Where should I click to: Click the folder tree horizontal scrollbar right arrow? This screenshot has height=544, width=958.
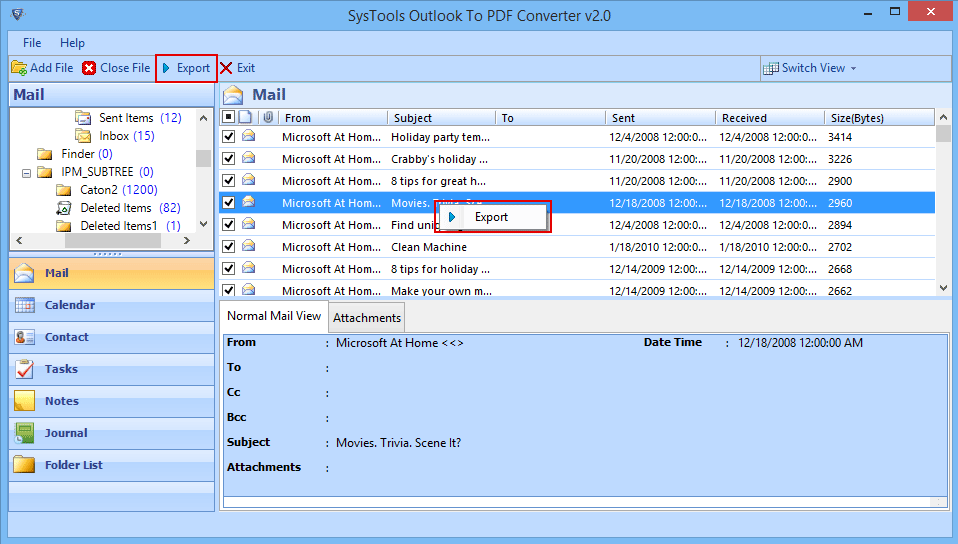point(187,241)
